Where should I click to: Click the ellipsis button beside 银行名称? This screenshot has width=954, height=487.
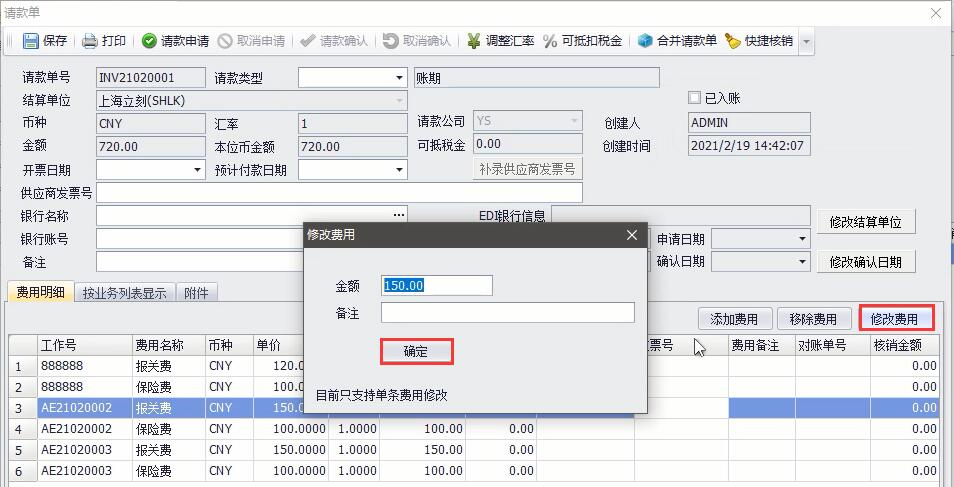(x=399, y=215)
